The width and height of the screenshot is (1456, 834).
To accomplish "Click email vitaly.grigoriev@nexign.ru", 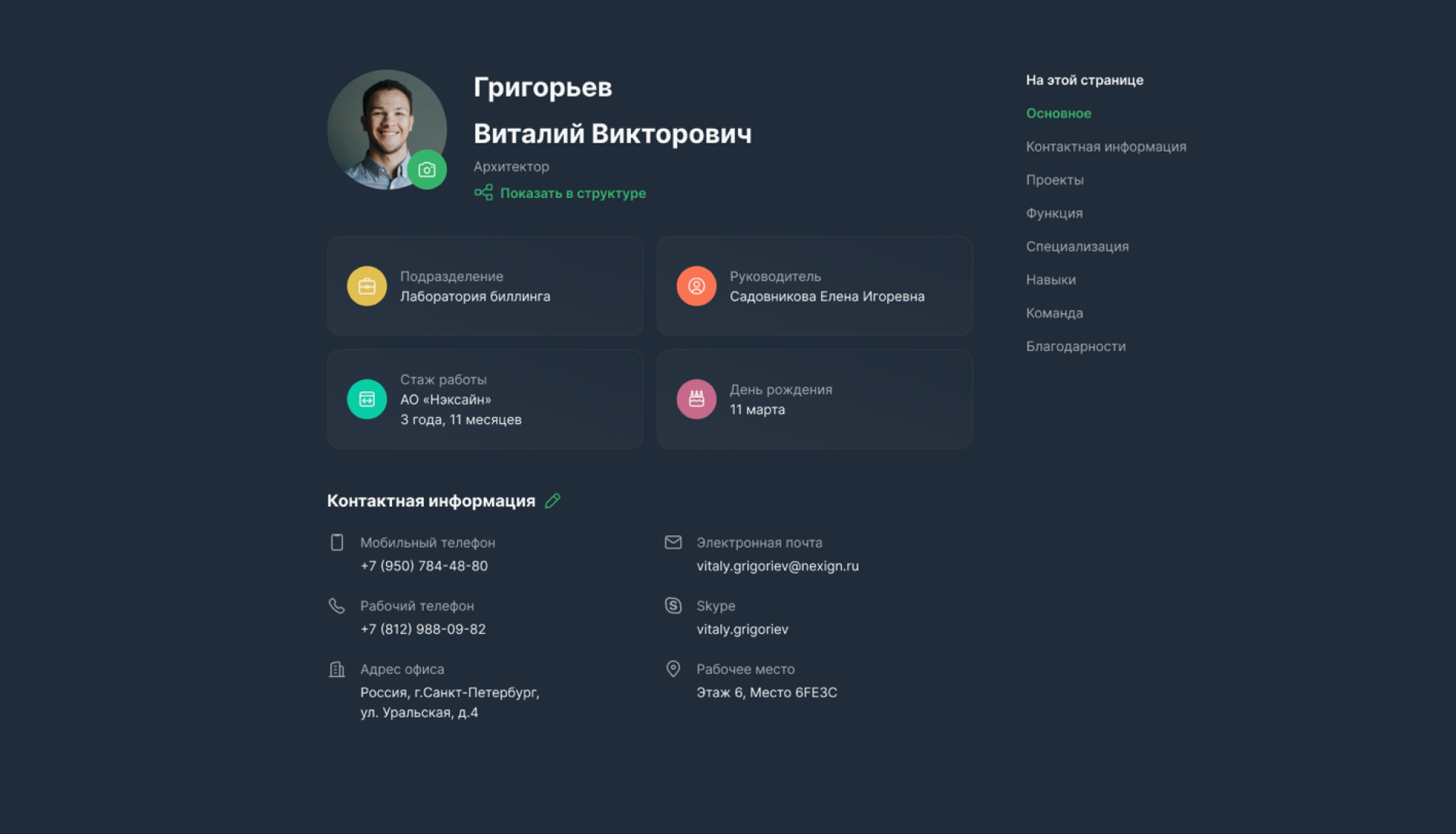I will pyautogui.click(x=778, y=566).
